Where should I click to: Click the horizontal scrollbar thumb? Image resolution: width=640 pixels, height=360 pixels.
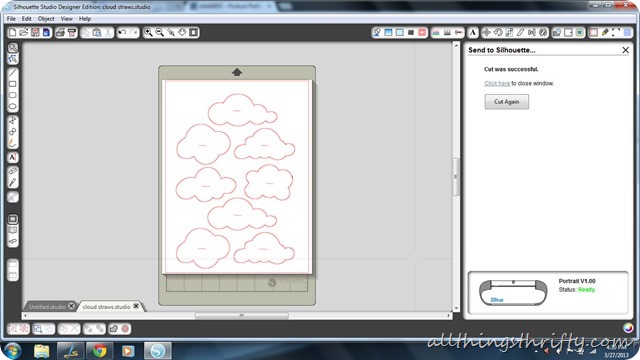coord(242,316)
